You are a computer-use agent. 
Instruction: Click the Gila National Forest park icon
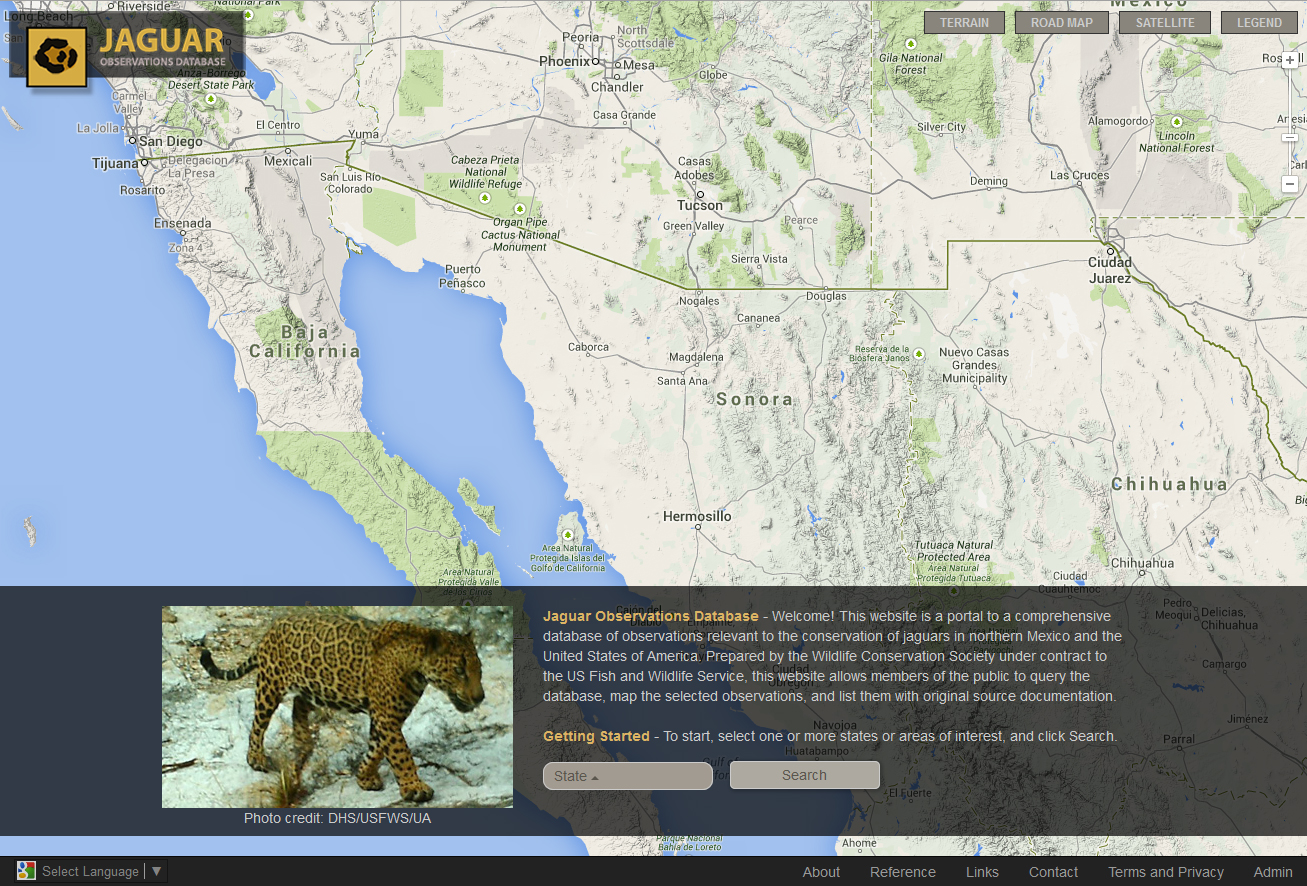tap(911, 44)
